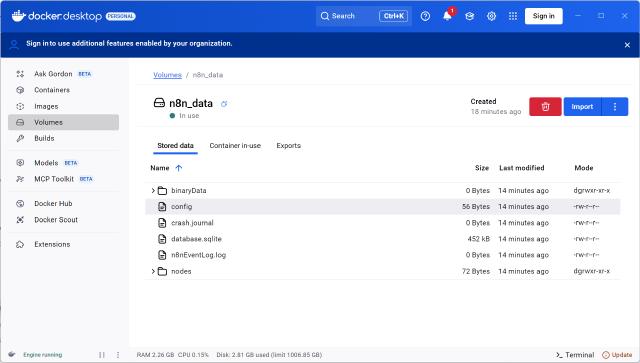
Task: Click the Disk usage status text
Action: [269, 355]
